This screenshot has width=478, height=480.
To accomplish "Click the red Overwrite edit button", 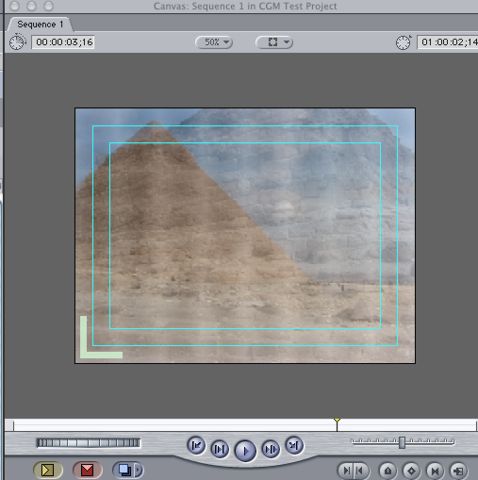I will coord(87,470).
